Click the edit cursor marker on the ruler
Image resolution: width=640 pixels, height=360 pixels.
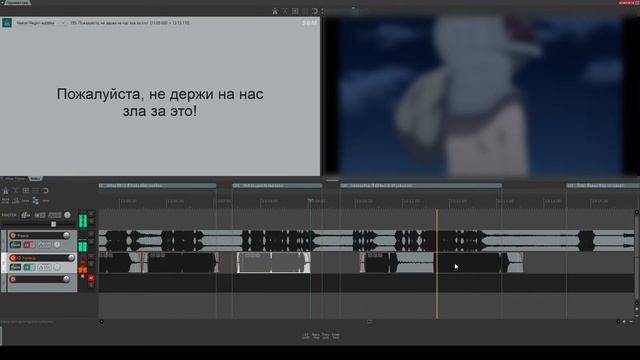(310, 200)
